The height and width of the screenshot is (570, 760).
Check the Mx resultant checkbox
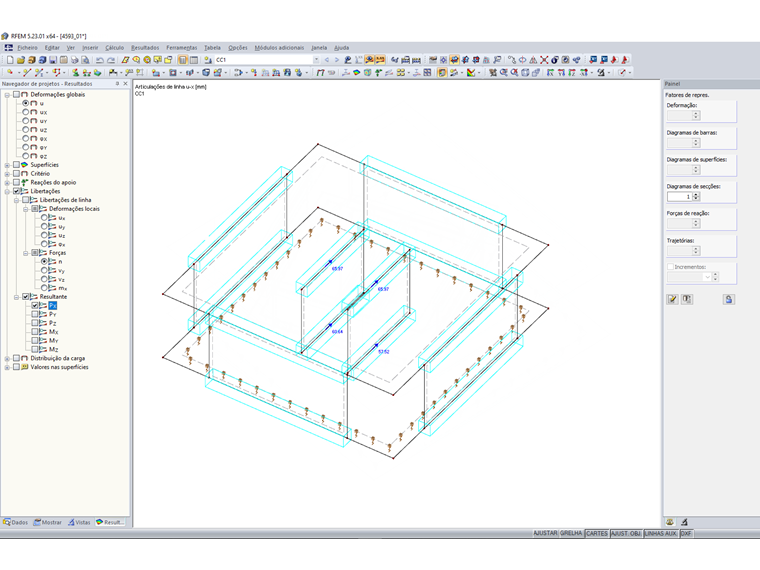pyautogui.click(x=35, y=332)
